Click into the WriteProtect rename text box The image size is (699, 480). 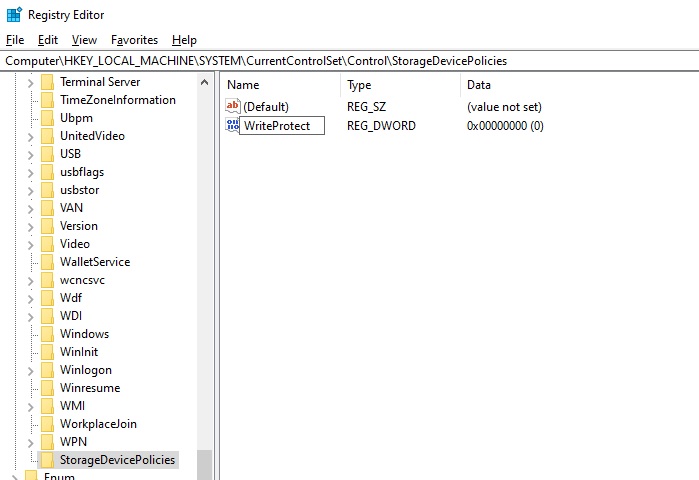click(x=282, y=126)
